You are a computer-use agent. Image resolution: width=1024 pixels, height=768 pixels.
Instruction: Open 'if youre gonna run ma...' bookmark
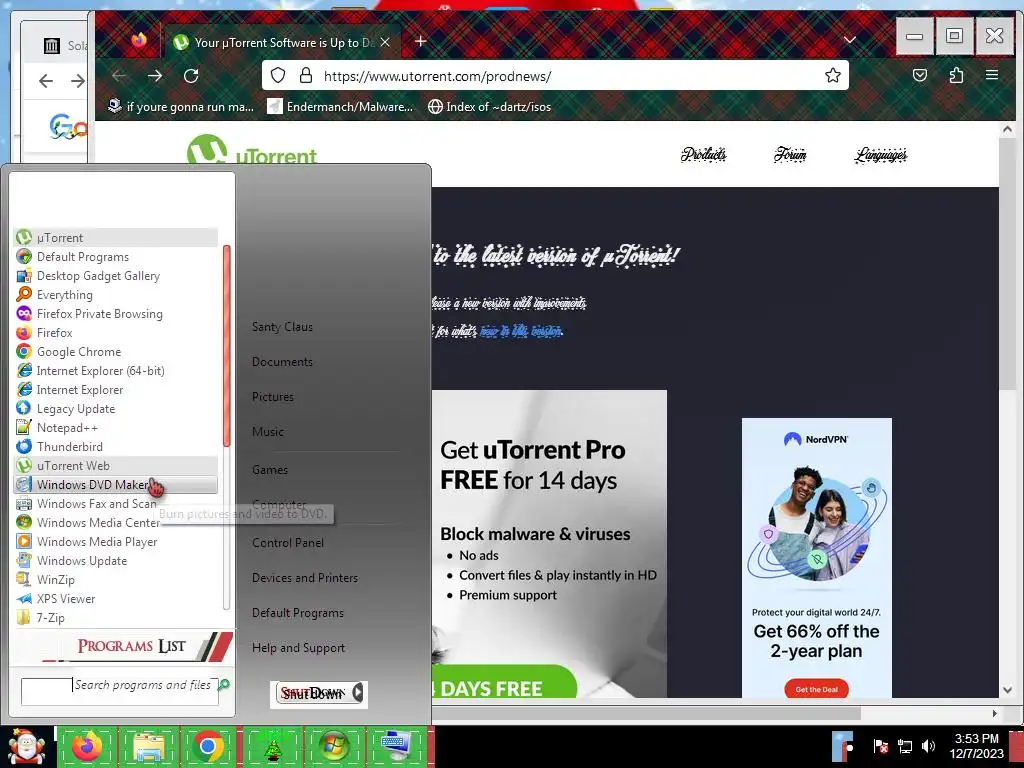182,106
